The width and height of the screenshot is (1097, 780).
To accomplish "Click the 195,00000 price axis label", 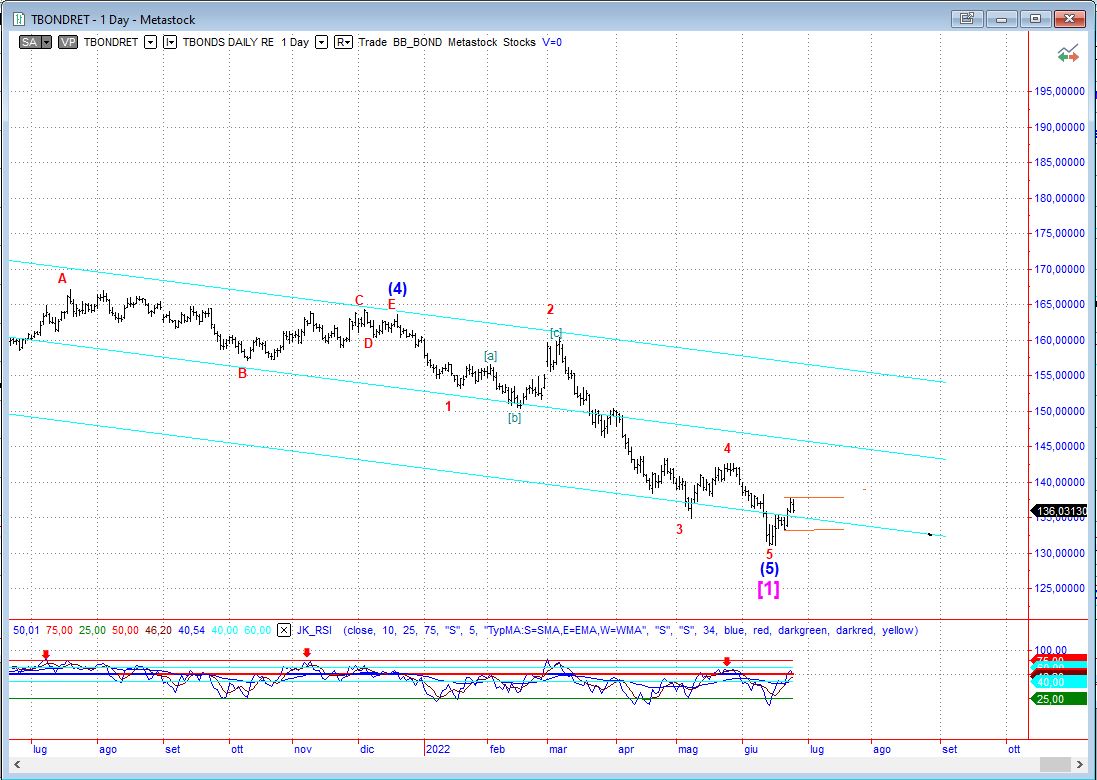I will (1060, 92).
